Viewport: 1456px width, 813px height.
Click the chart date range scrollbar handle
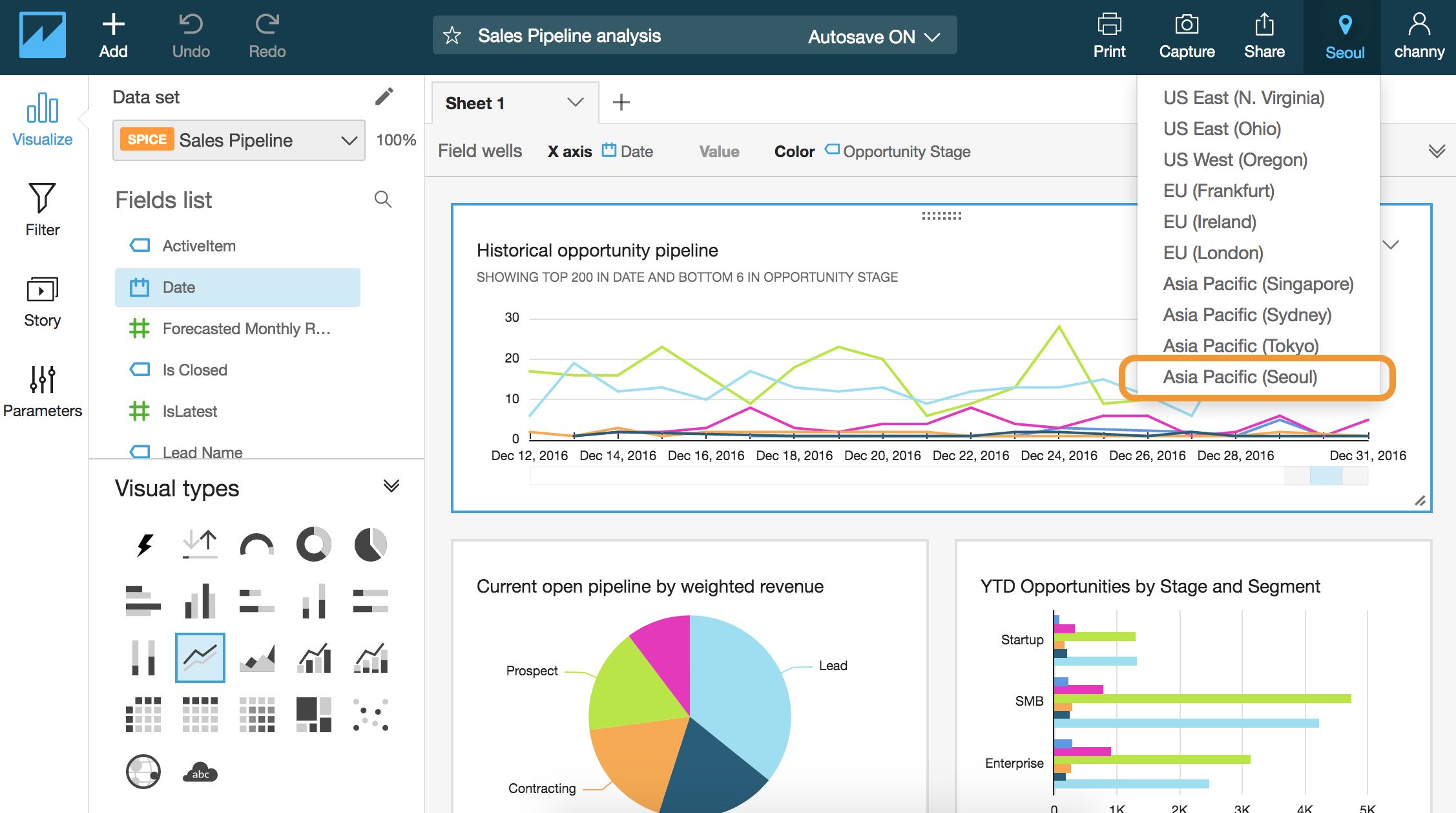click(x=1326, y=476)
